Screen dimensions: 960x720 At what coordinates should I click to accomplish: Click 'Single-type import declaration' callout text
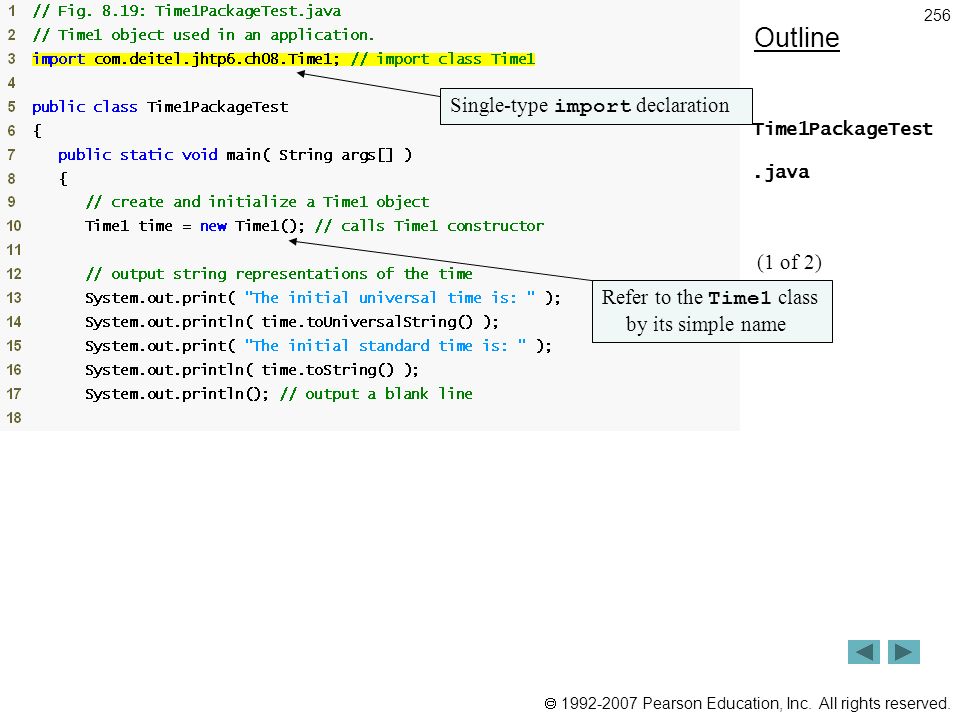coord(590,106)
